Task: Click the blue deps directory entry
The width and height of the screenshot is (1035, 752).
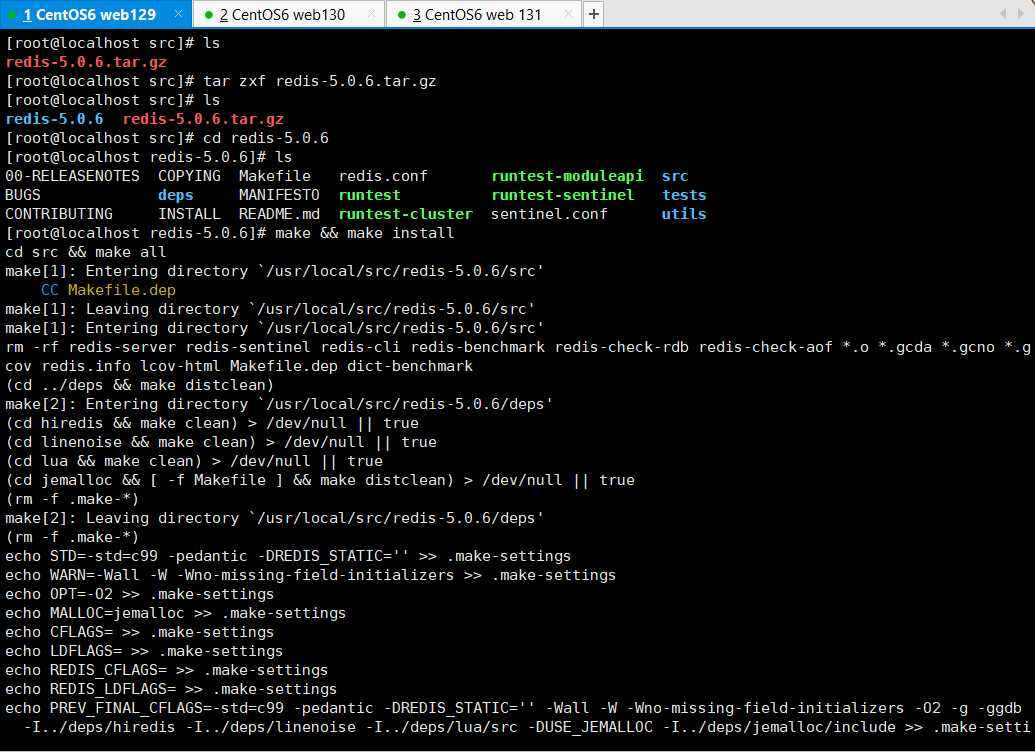Action: (176, 195)
